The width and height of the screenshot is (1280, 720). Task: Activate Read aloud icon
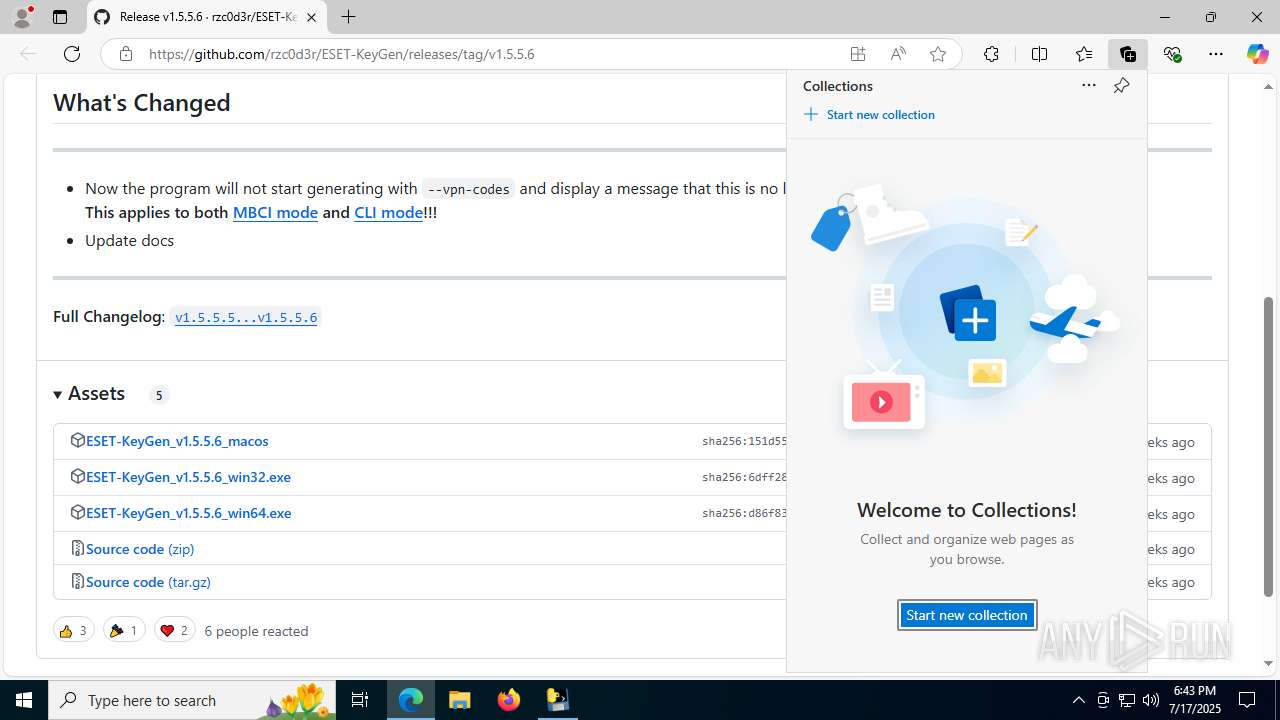pyautogui.click(x=898, y=54)
